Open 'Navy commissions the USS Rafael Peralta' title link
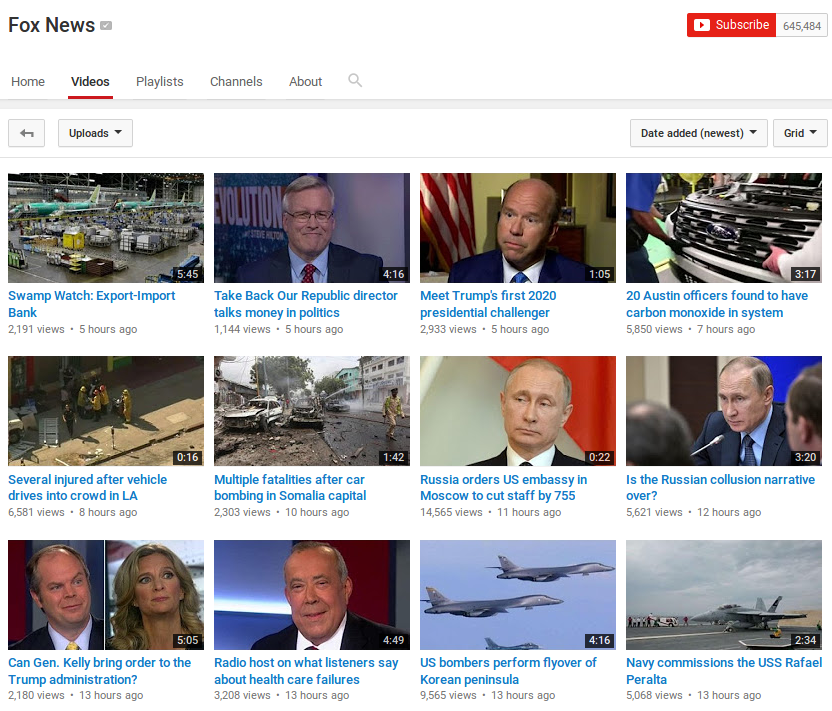 tap(724, 671)
